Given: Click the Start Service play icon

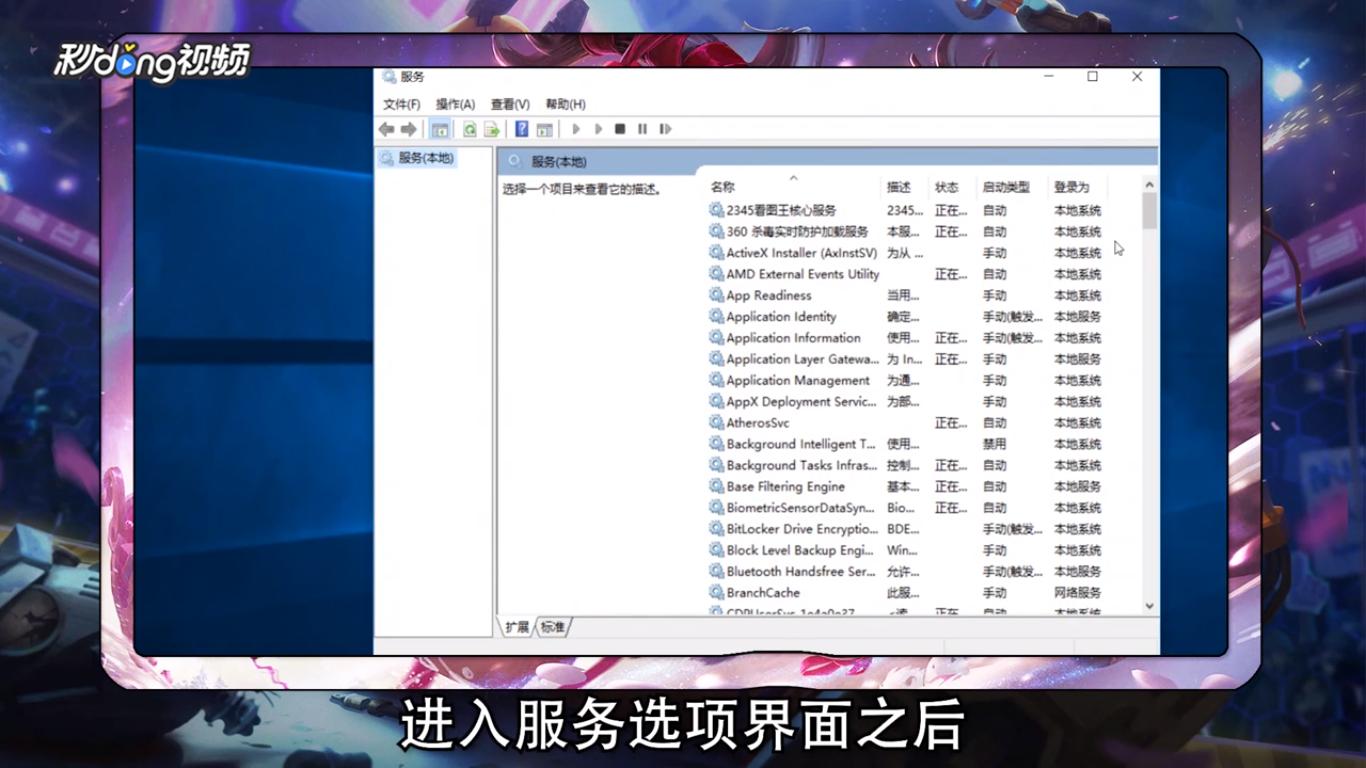Looking at the screenshot, I should pyautogui.click(x=576, y=128).
